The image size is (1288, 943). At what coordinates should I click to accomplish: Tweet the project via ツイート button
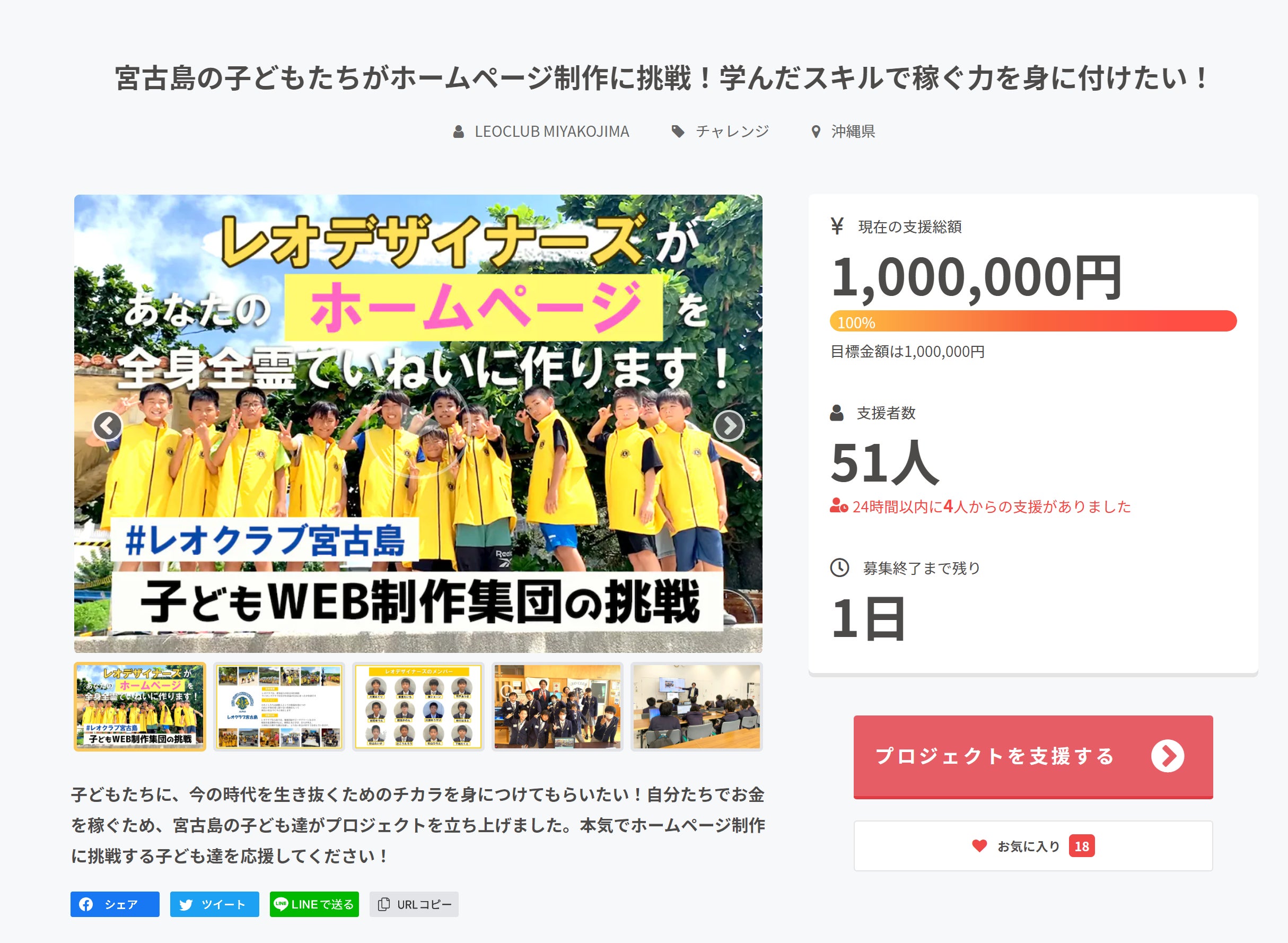(x=215, y=904)
